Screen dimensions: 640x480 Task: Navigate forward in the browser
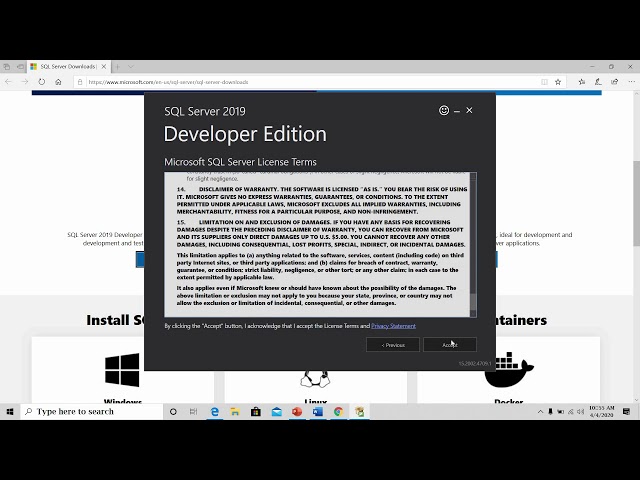25,82
